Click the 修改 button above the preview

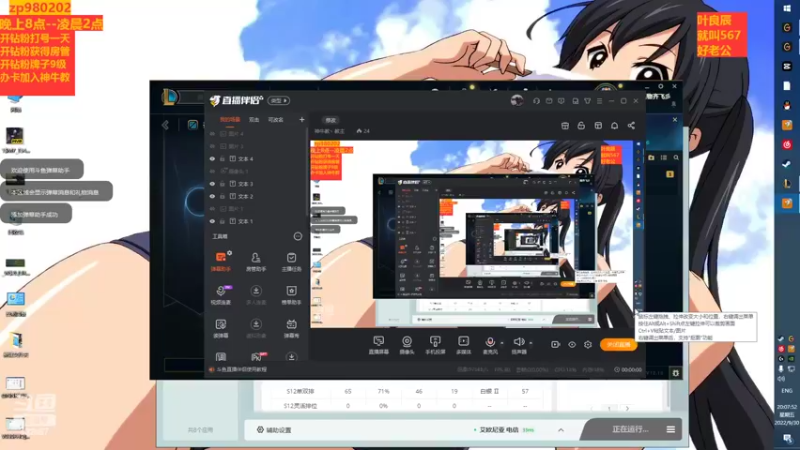(x=331, y=120)
